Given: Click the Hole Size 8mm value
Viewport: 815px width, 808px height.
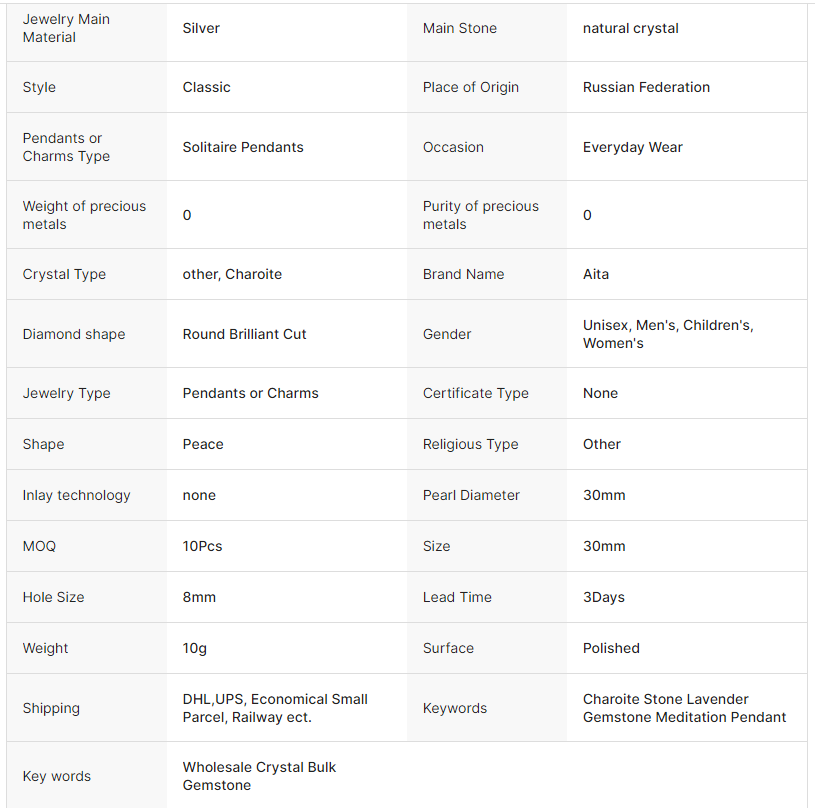Looking at the screenshot, I should click(199, 597).
